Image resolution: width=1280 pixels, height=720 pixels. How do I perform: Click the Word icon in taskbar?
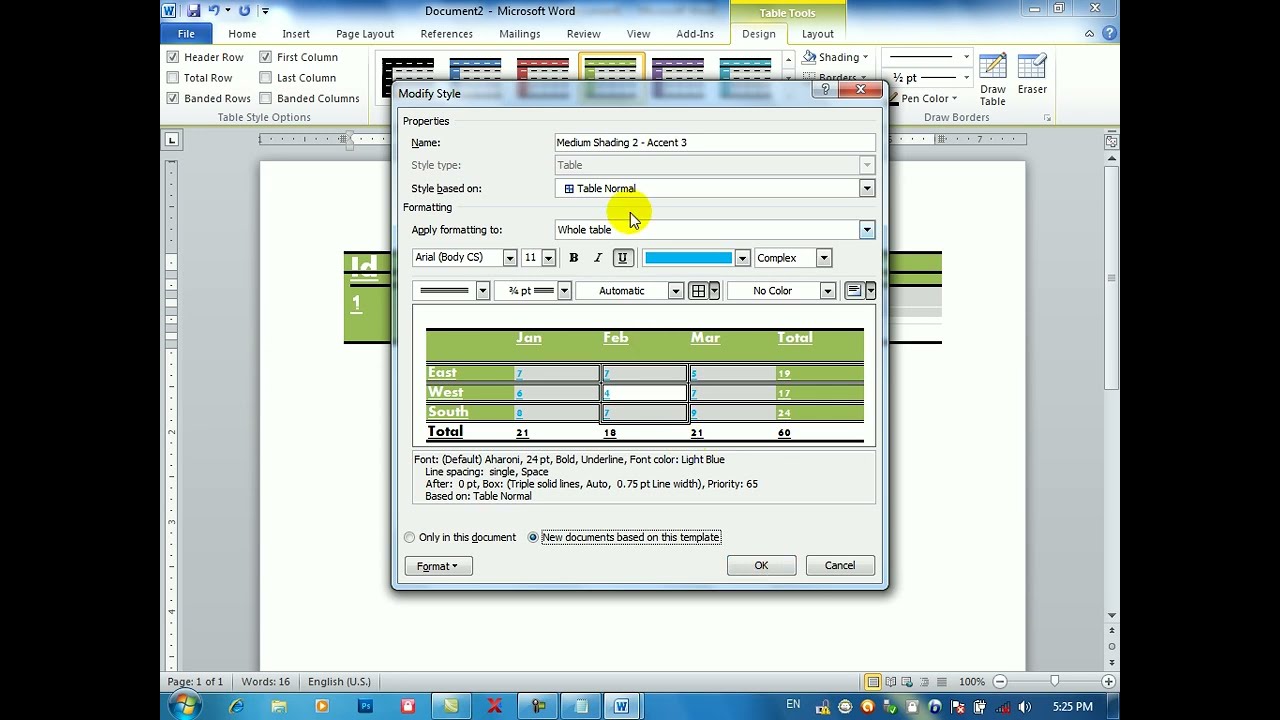621,706
